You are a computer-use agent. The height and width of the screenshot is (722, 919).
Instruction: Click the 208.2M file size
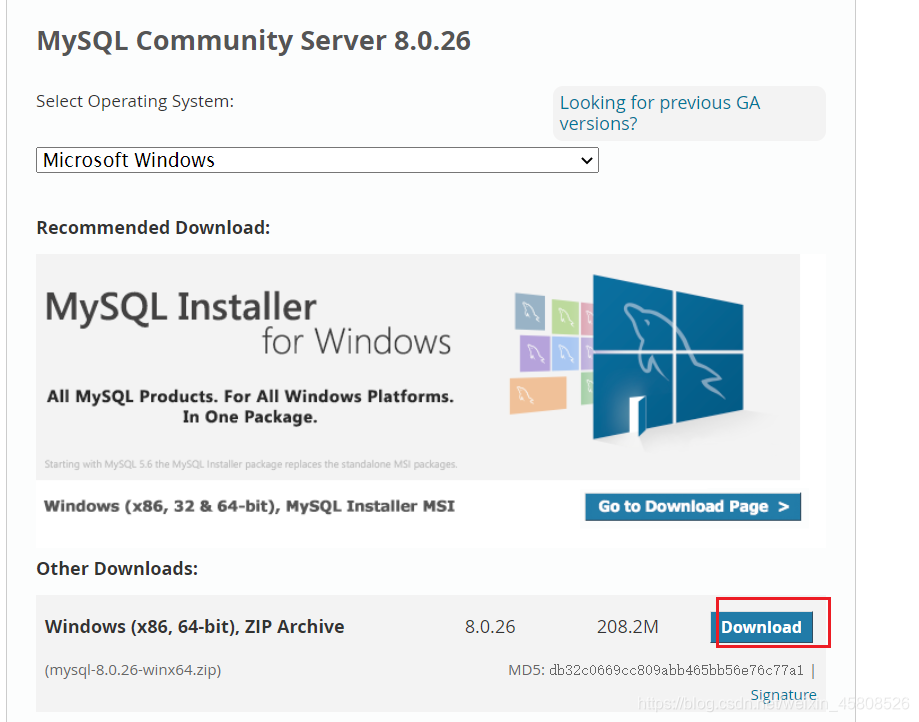click(627, 627)
